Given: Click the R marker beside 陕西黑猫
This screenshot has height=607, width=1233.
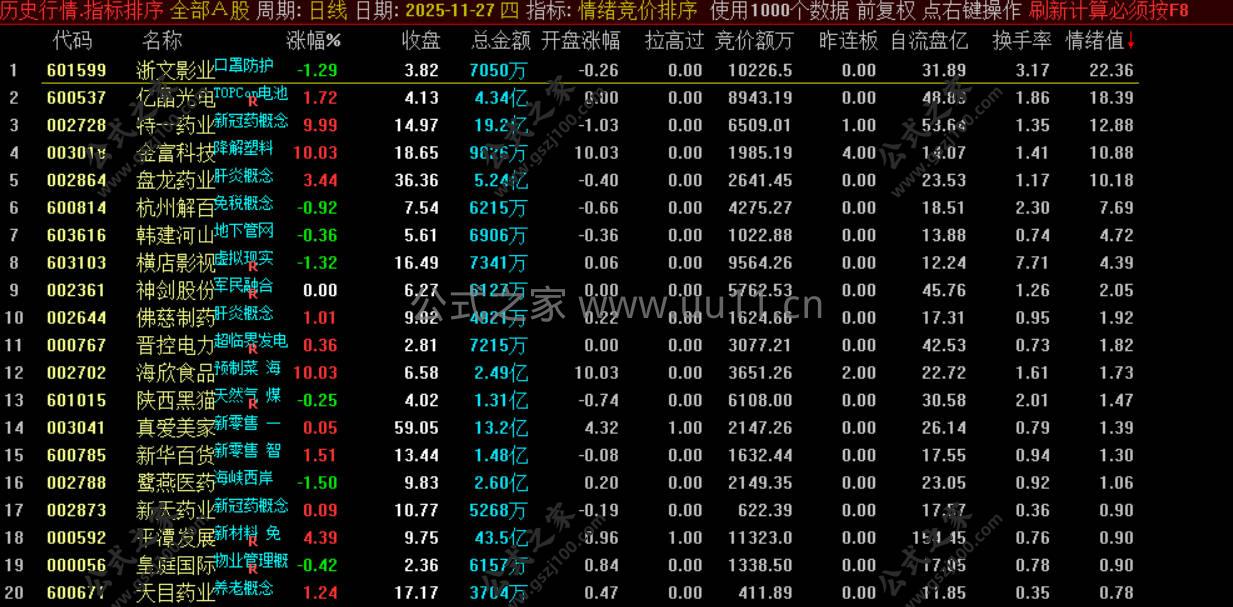Looking at the screenshot, I should click(x=253, y=404).
